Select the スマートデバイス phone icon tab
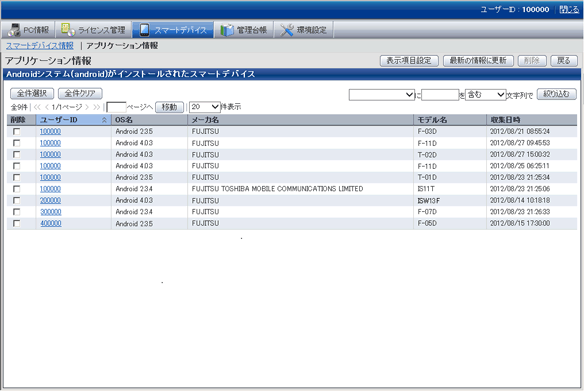The image size is (584, 391). (144, 30)
